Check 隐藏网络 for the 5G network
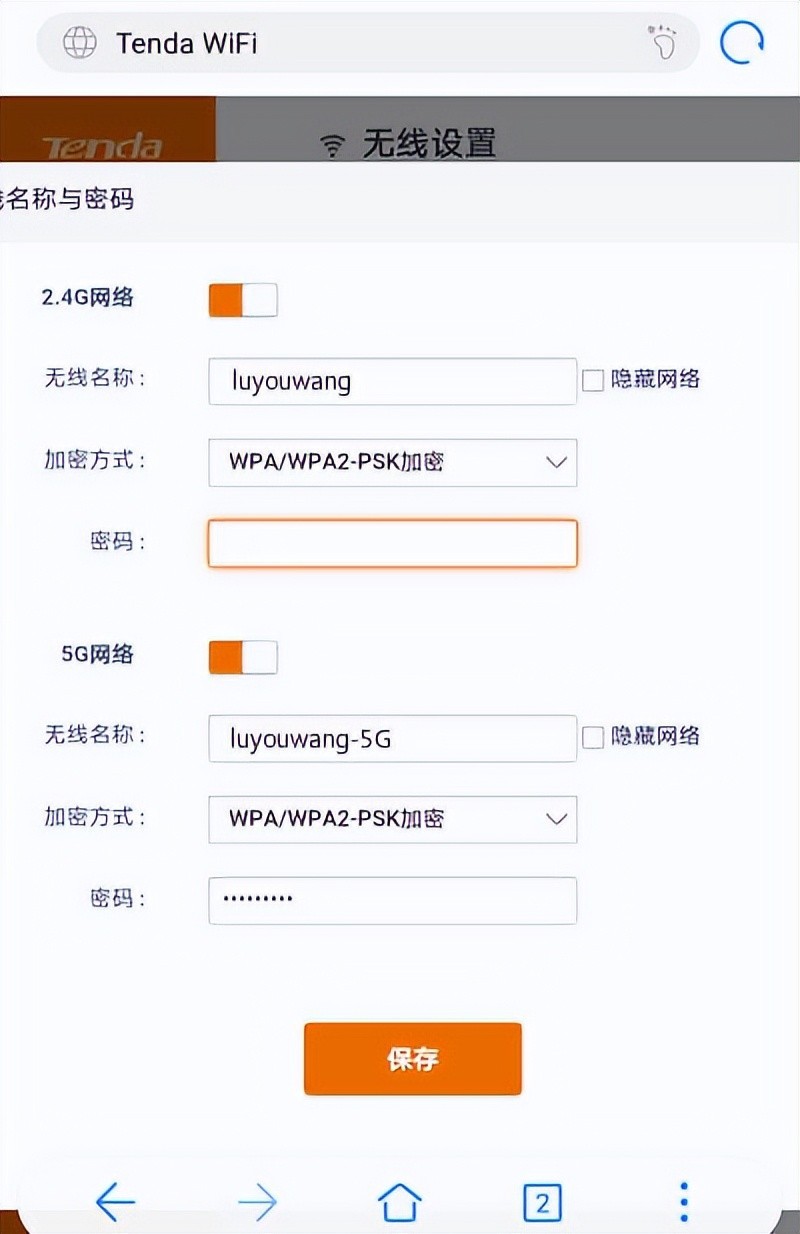The width and height of the screenshot is (800, 1234). coord(593,738)
